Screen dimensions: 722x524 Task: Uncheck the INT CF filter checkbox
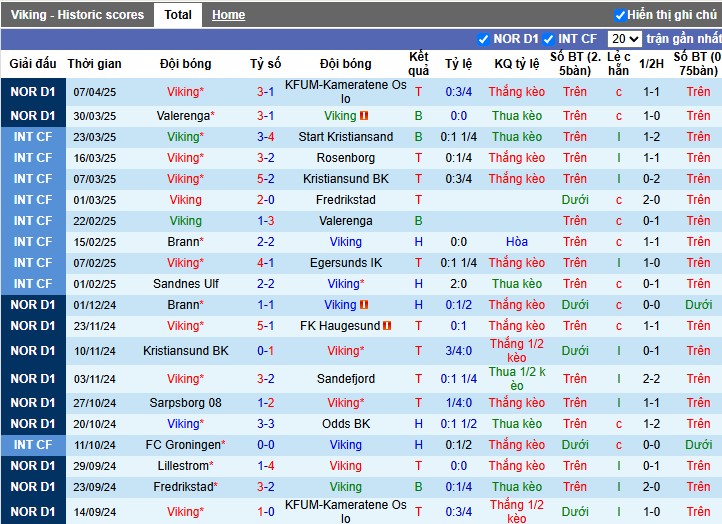pyautogui.click(x=548, y=39)
